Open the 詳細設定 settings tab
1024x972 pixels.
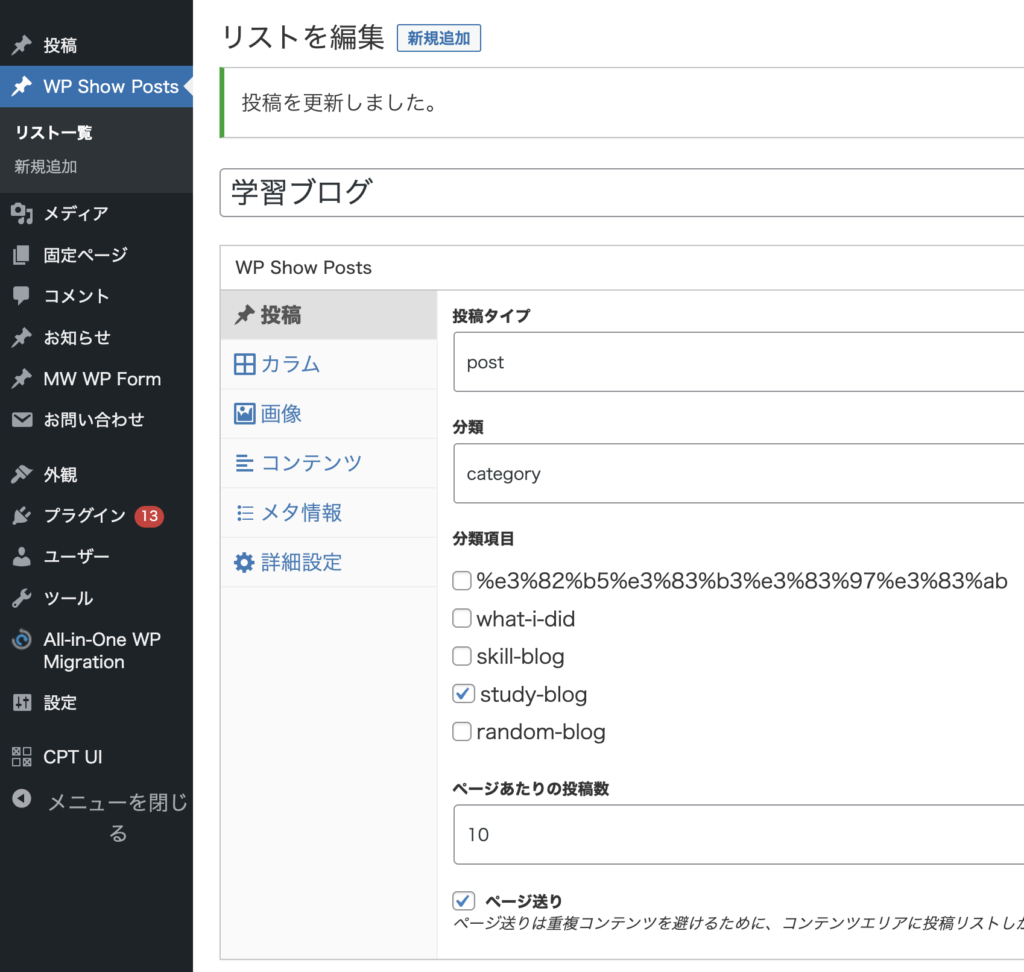[x=301, y=562]
